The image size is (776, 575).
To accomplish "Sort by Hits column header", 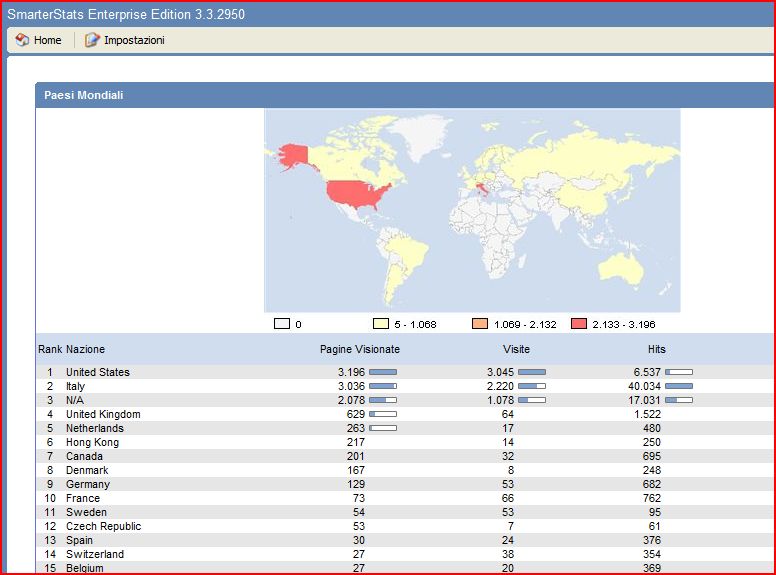I will click(x=657, y=349).
